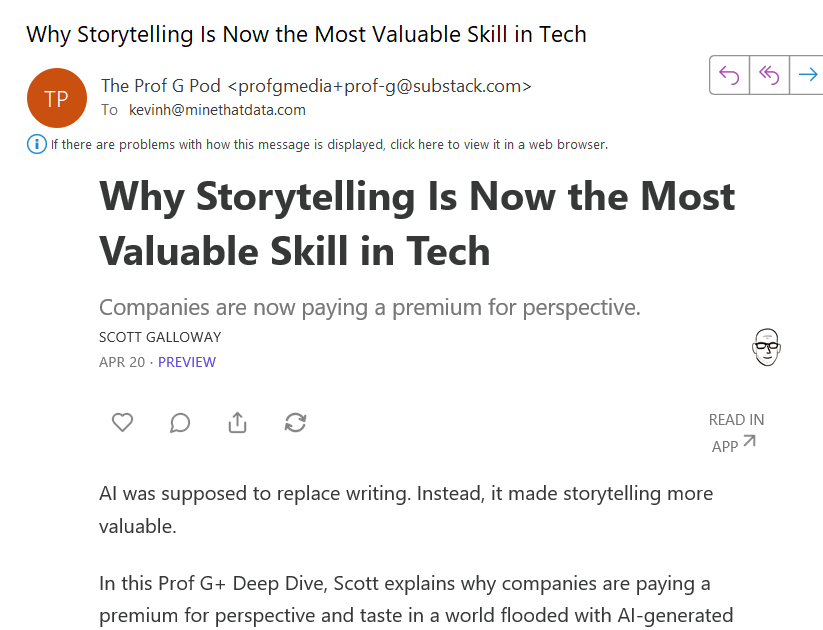The height and width of the screenshot is (630, 823).
Task: Reply to the email
Action: 729,74
